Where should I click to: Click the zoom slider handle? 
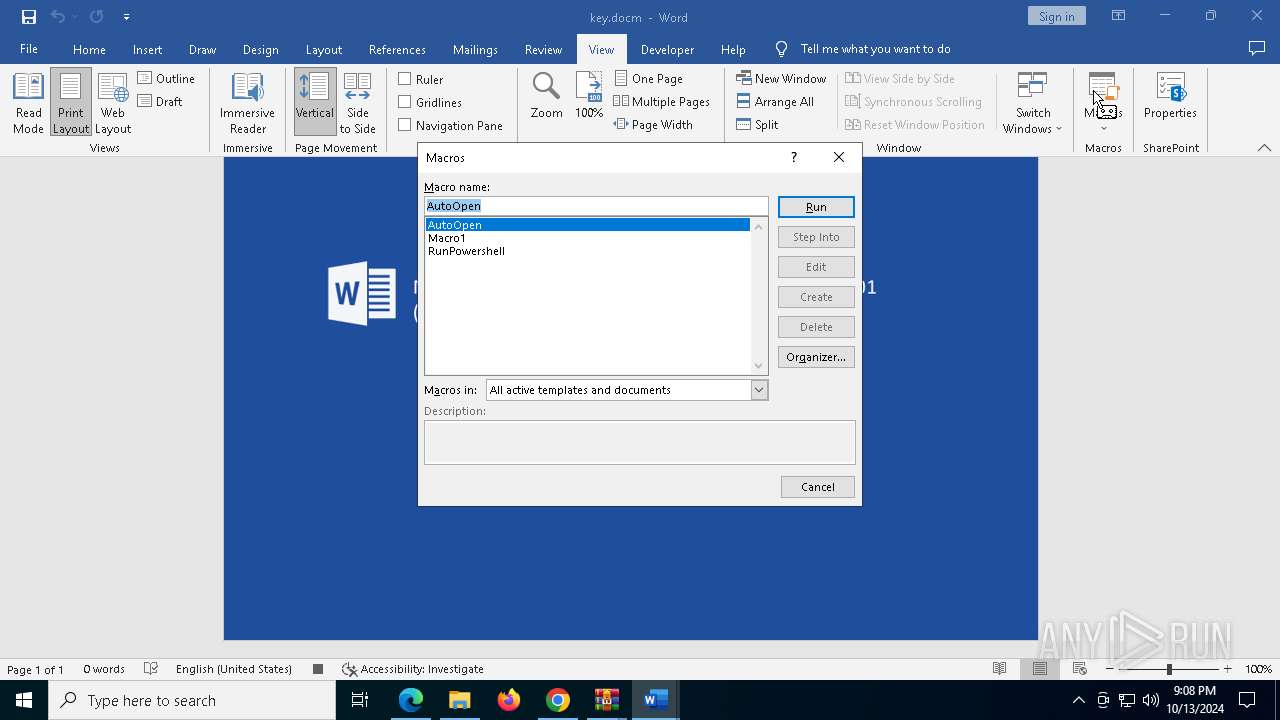(x=1168, y=669)
